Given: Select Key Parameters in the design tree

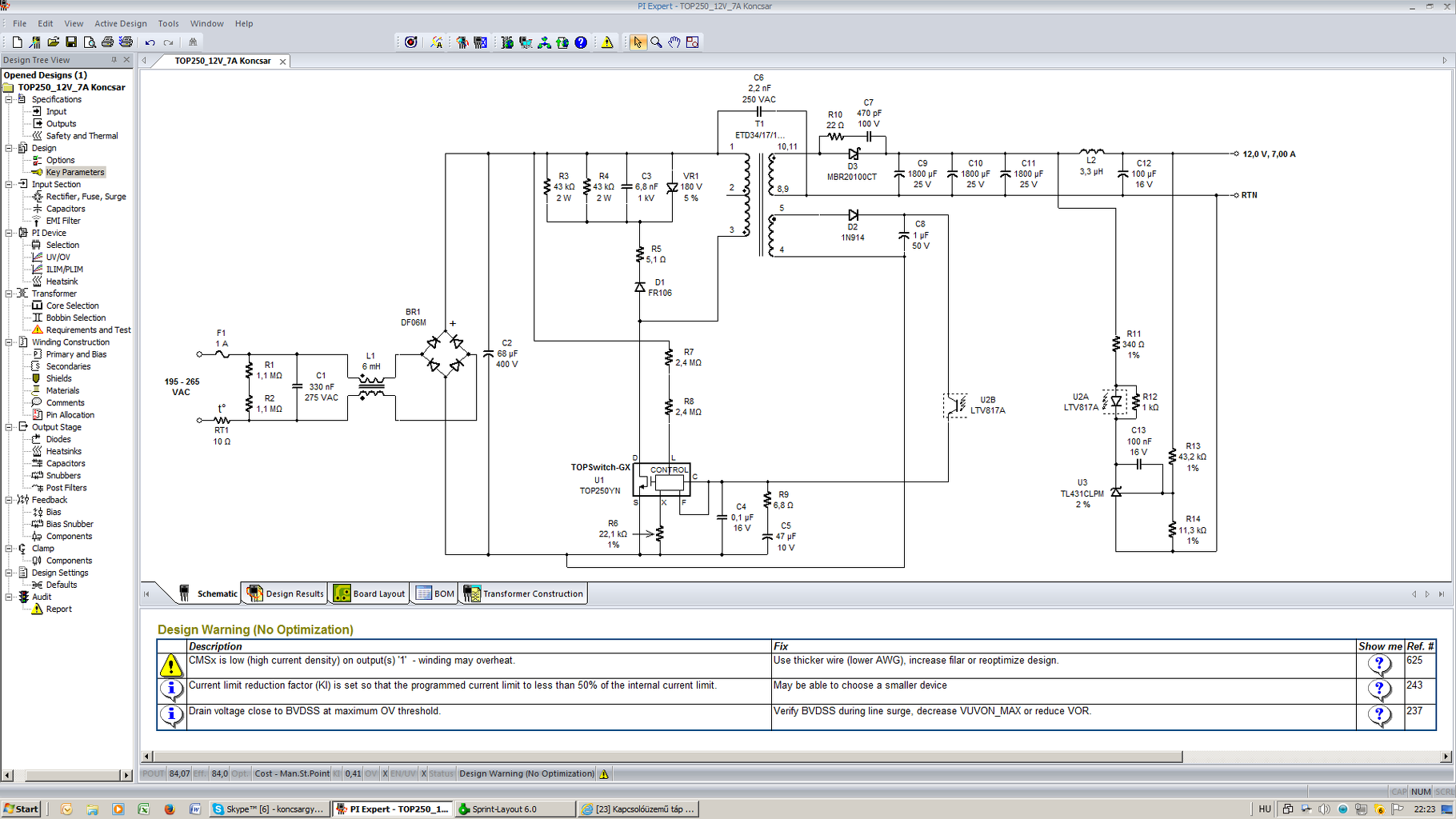Looking at the screenshot, I should pos(75,173).
